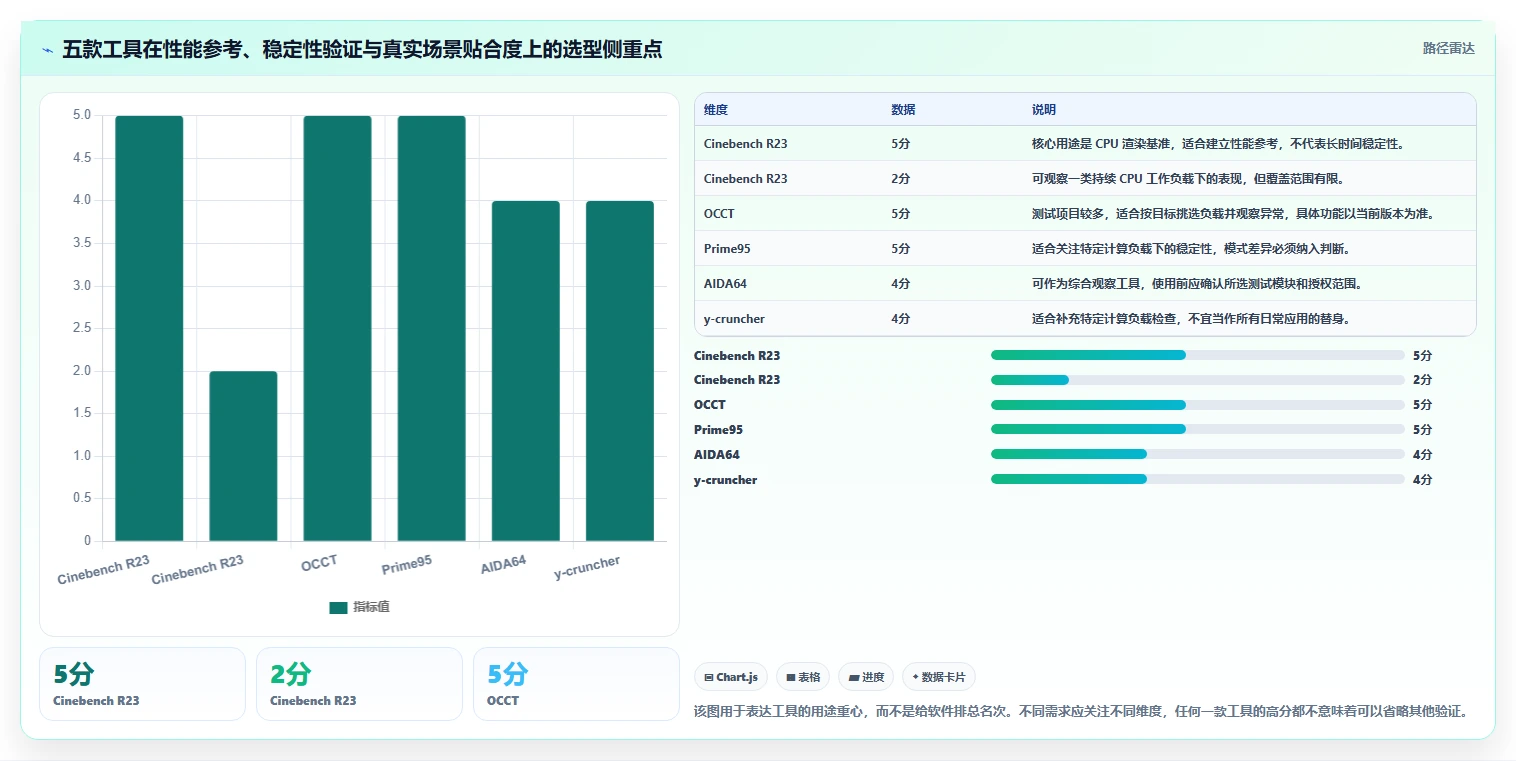Select the 表格 chip
Image resolution: width=1516 pixels, height=761 pixels.
coord(803,677)
